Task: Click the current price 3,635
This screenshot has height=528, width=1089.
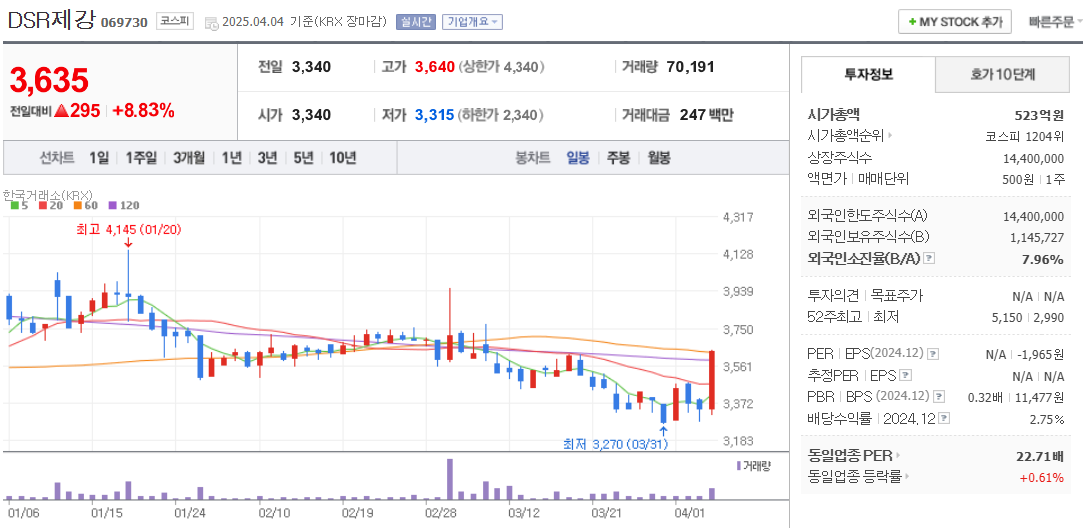Action: click(49, 81)
